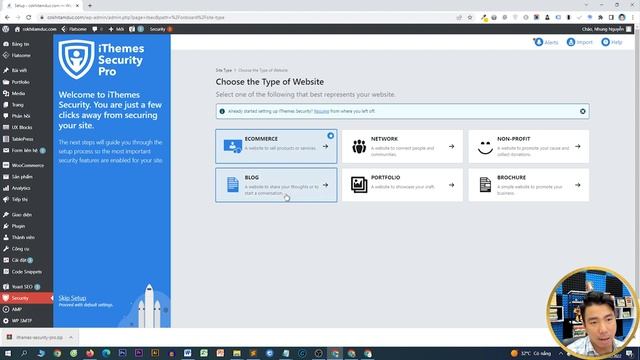
Task: Open the Help panel
Action: 612,42
